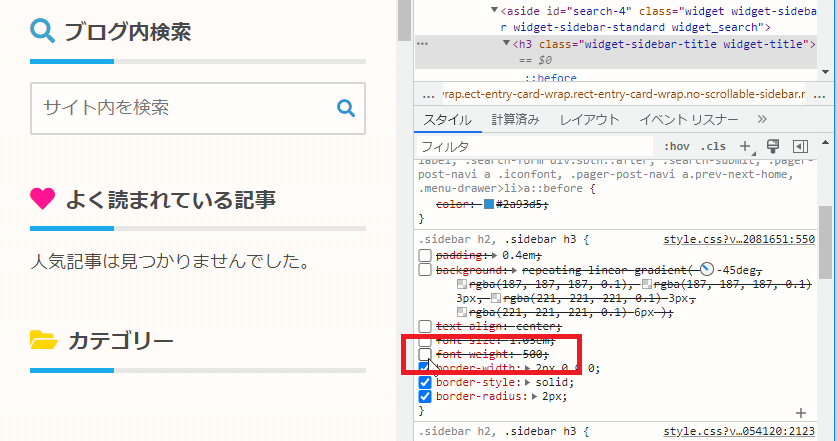The width and height of the screenshot is (838, 441).
Task: Click the paint roller element state icon
Action: tap(772, 146)
